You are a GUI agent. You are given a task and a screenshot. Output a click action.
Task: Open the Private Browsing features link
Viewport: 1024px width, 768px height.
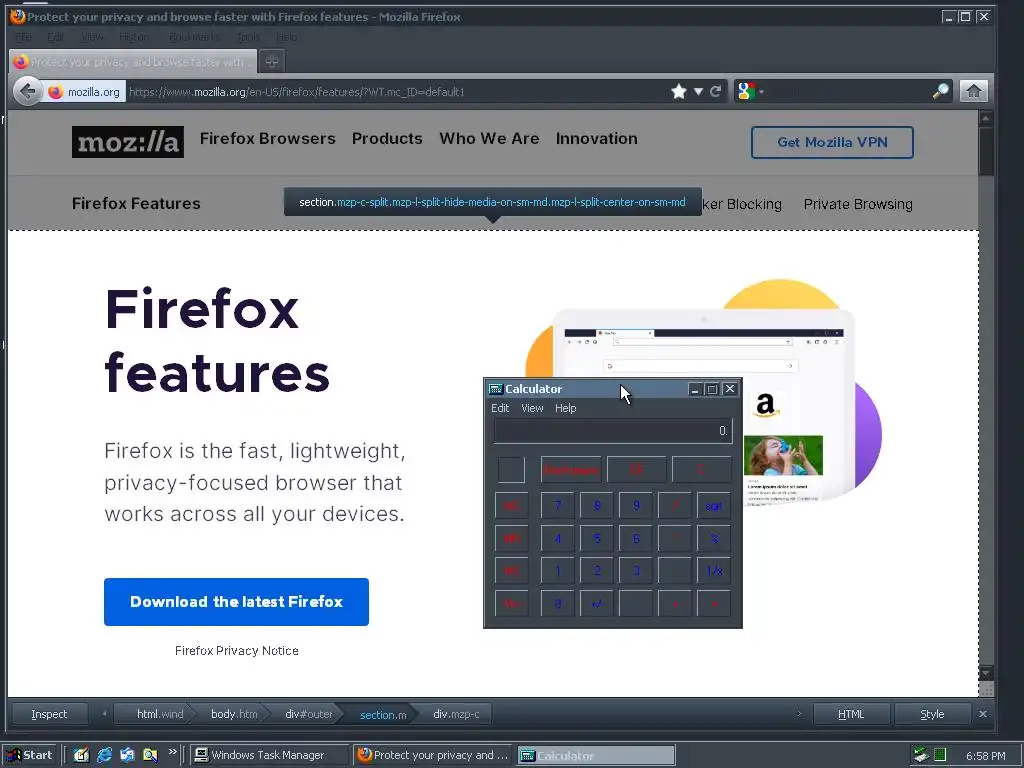[858, 204]
